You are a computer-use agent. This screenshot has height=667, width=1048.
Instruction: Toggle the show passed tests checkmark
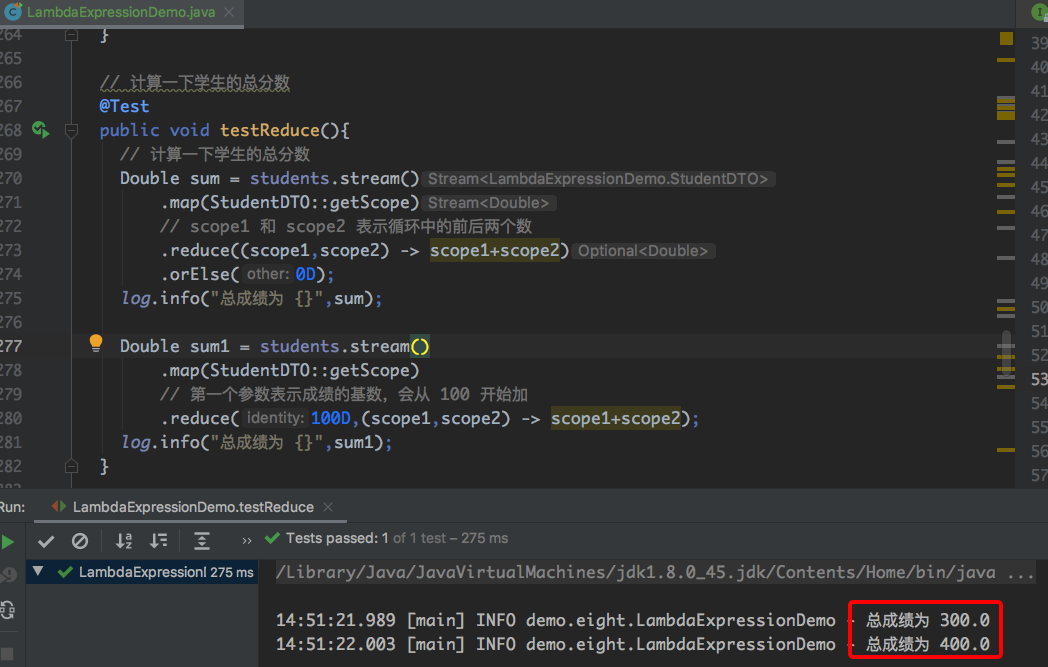46,541
